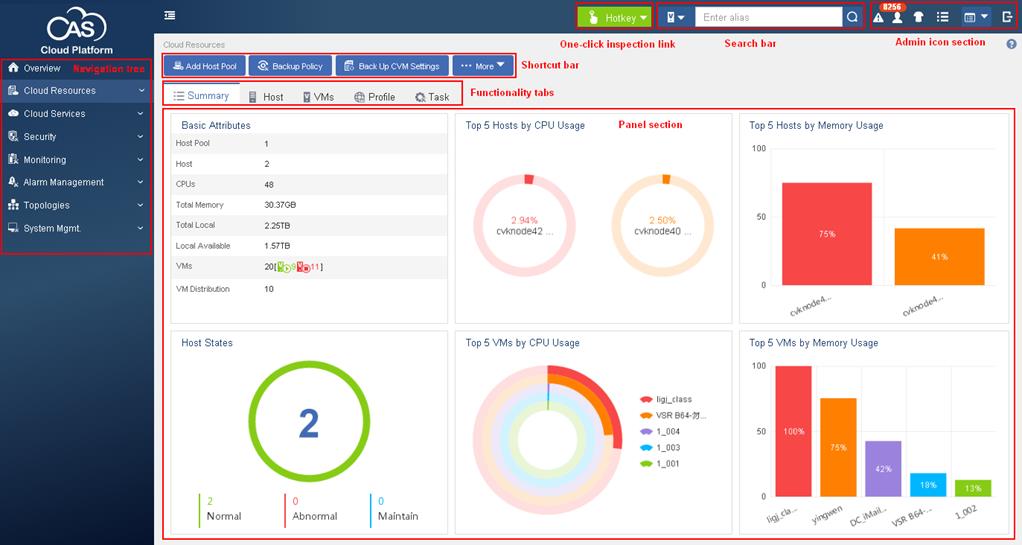Toggle 1_004 legend entry
Screen dimensions: 1022x545
click(660, 432)
